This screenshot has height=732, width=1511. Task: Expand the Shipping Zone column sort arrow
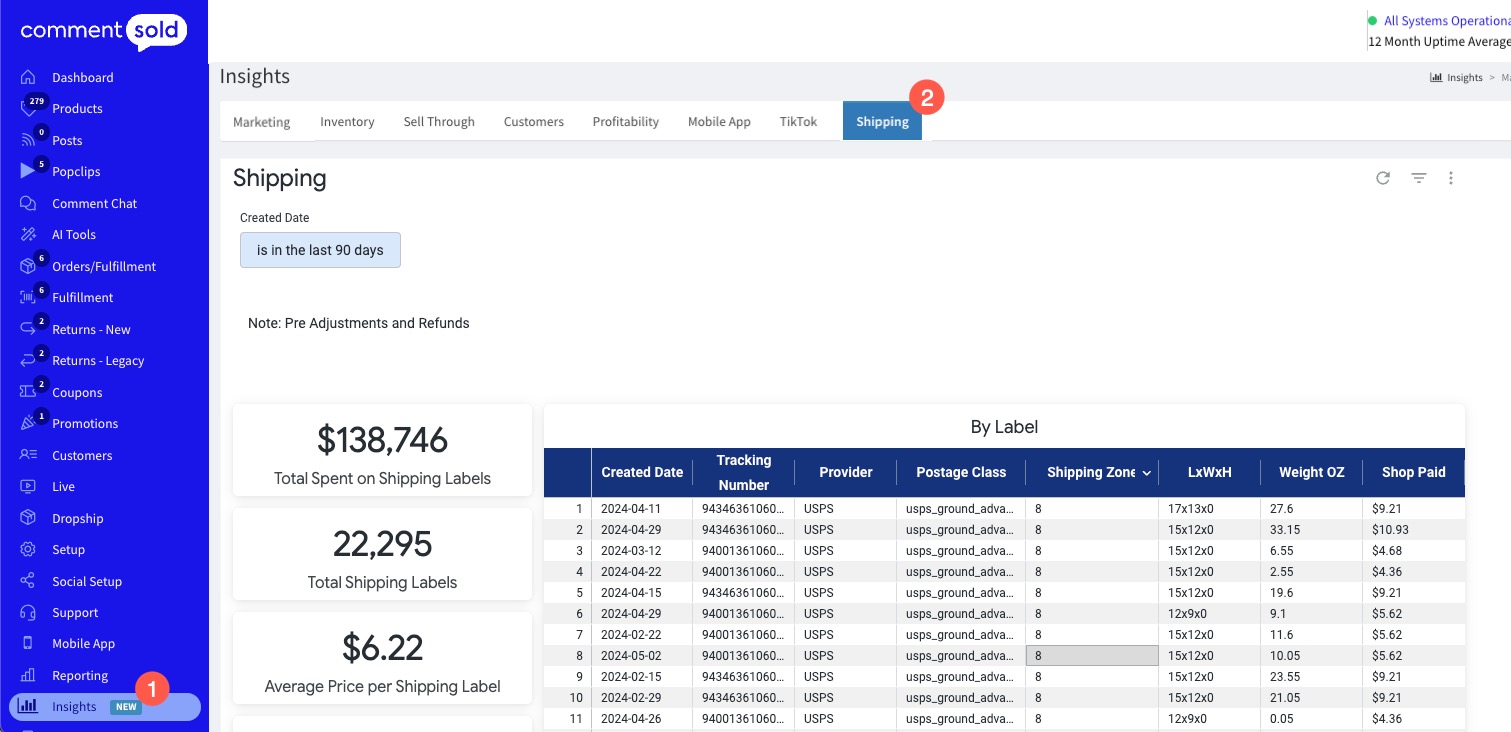click(x=1146, y=473)
